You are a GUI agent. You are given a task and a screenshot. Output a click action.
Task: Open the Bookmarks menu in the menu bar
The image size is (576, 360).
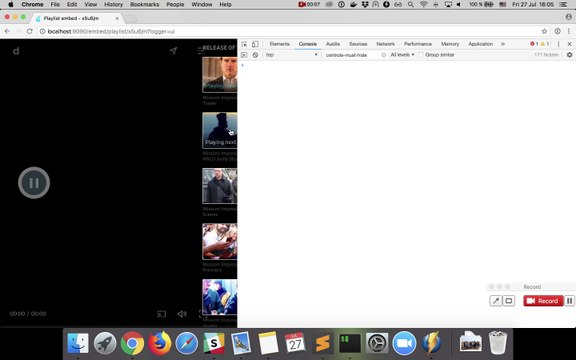tap(144, 4)
